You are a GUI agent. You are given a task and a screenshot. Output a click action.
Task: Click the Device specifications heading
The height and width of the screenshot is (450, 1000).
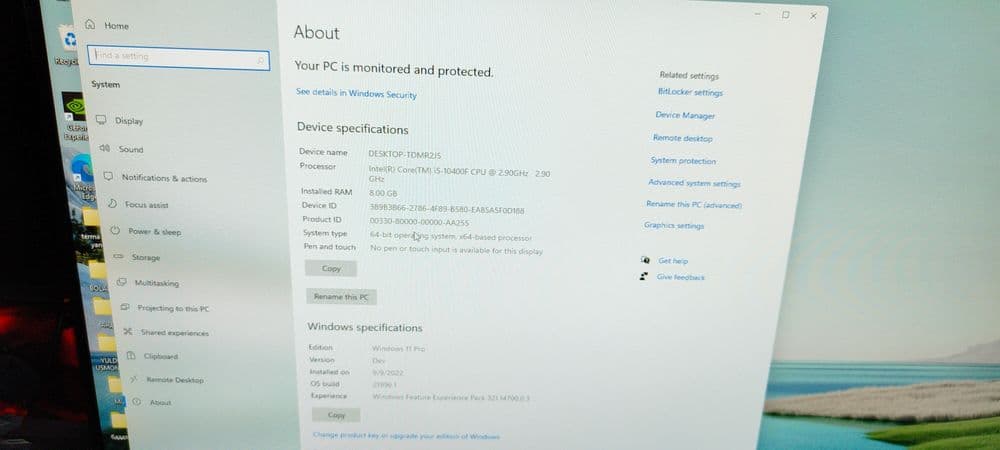[x=353, y=129]
